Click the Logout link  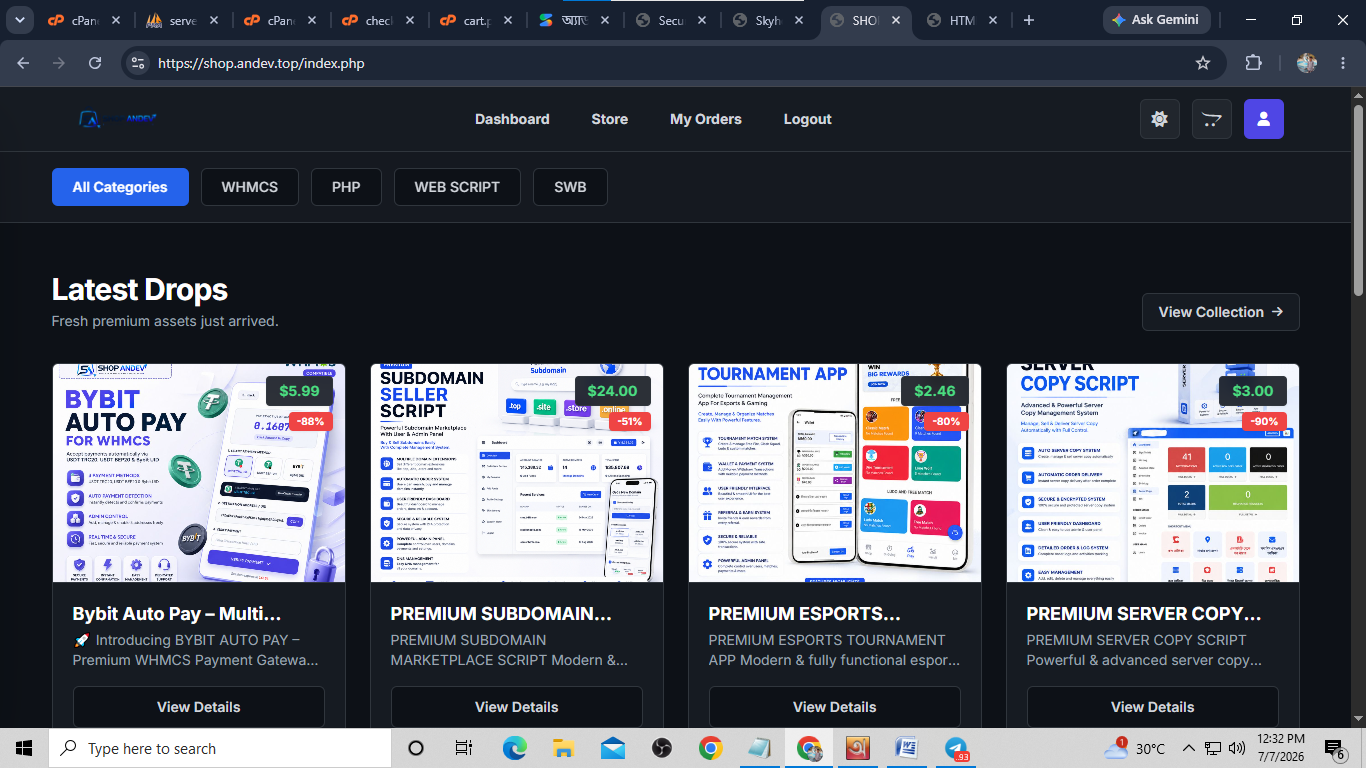click(808, 119)
